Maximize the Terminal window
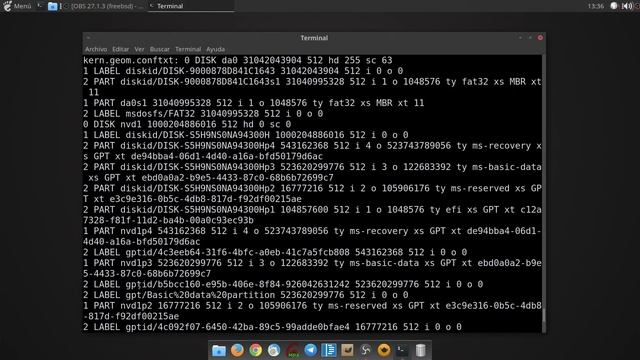 coord(530,38)
